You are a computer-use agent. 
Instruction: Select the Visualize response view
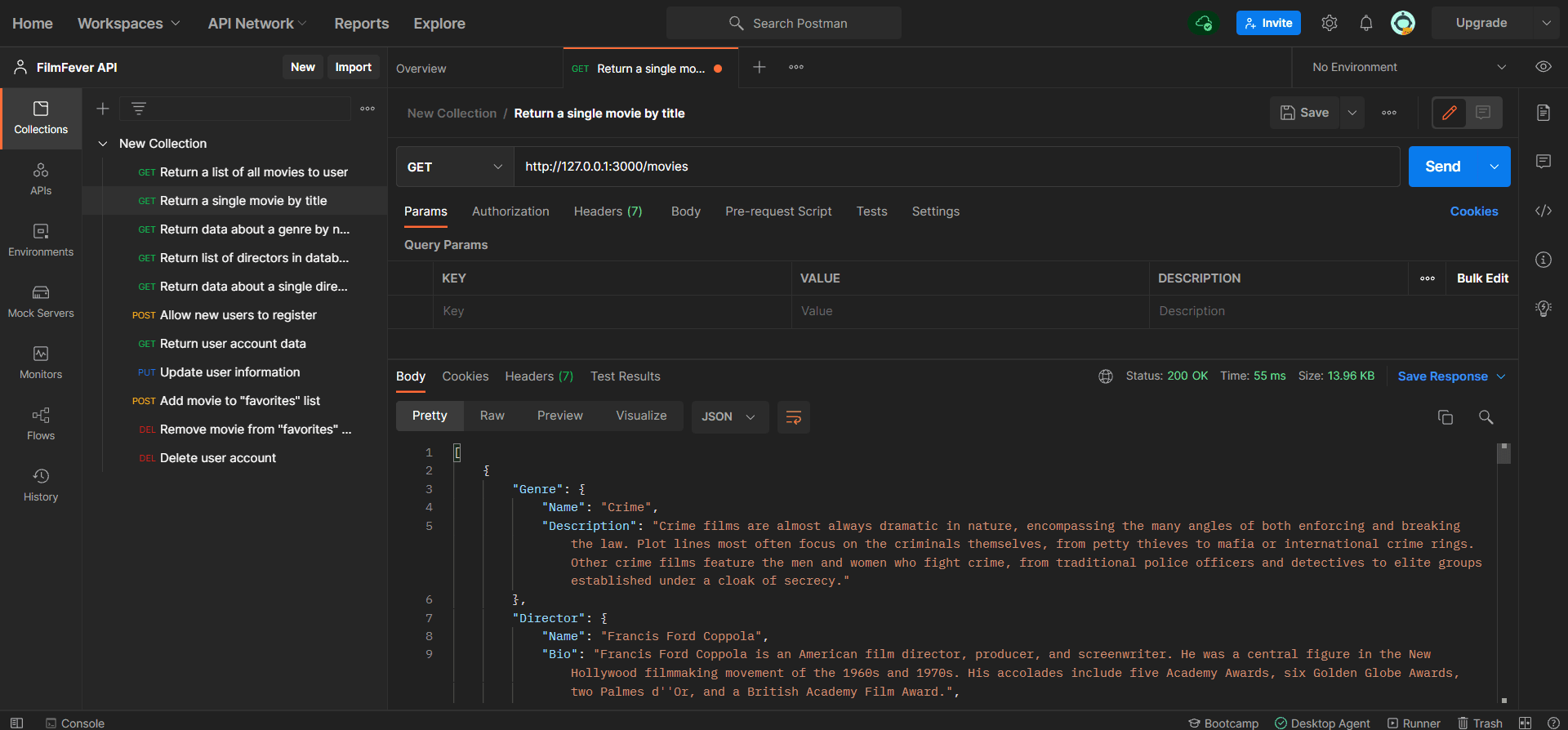641,416
